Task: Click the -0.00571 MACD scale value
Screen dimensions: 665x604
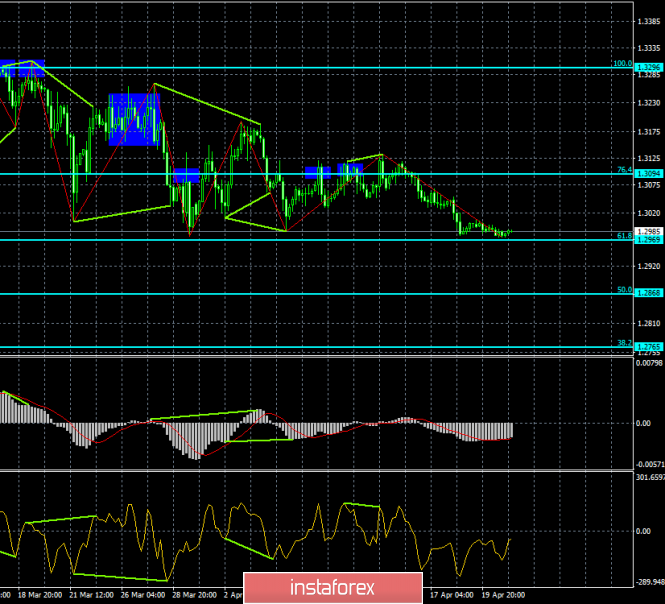Action: [648, 464]
